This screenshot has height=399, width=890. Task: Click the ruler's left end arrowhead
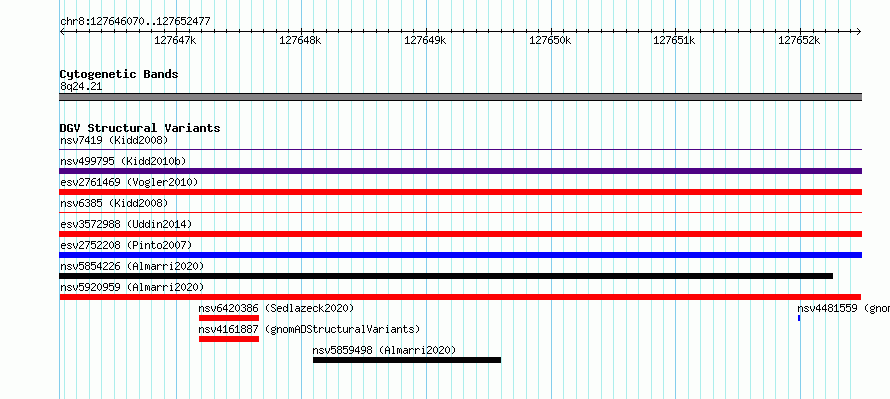(62, 31)
